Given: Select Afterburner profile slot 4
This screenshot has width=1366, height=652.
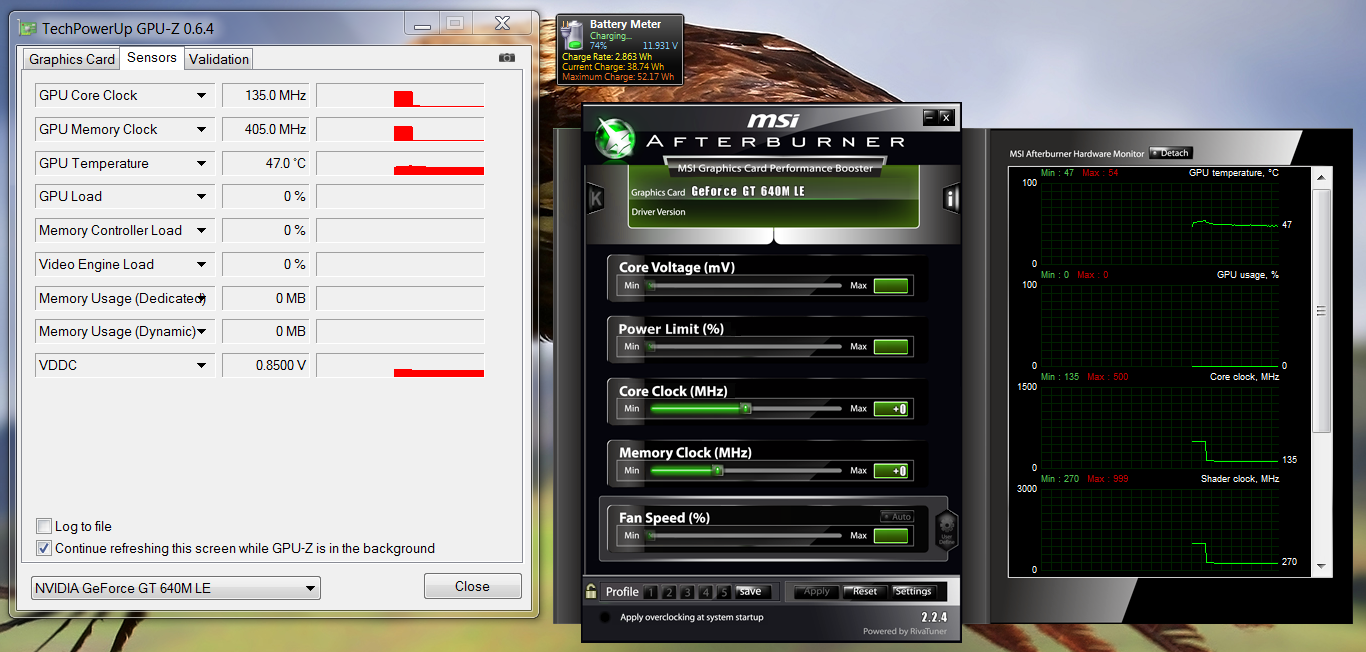Looking at the screenshot, I should (707, 592).
